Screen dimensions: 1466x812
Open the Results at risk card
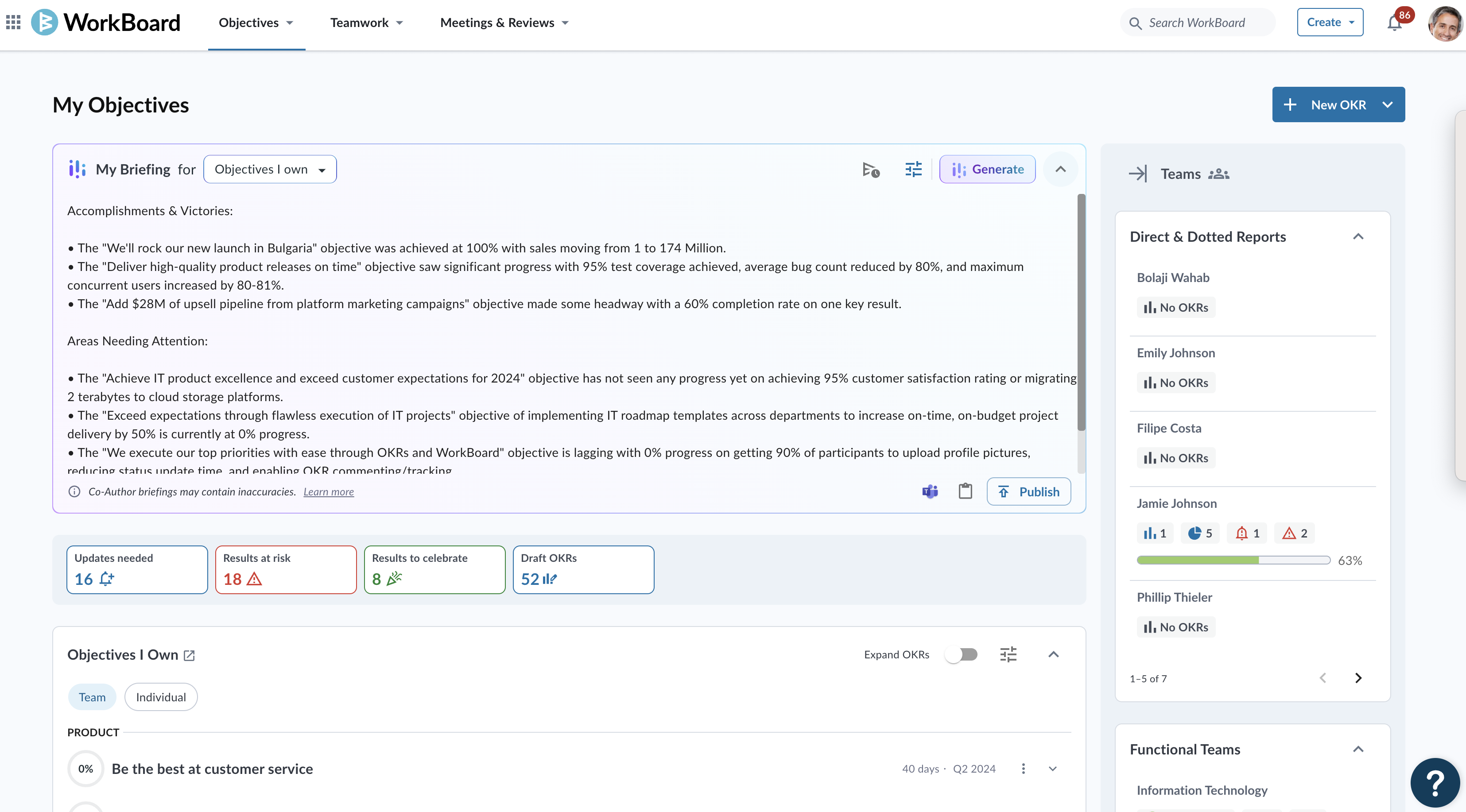[286, 569]
